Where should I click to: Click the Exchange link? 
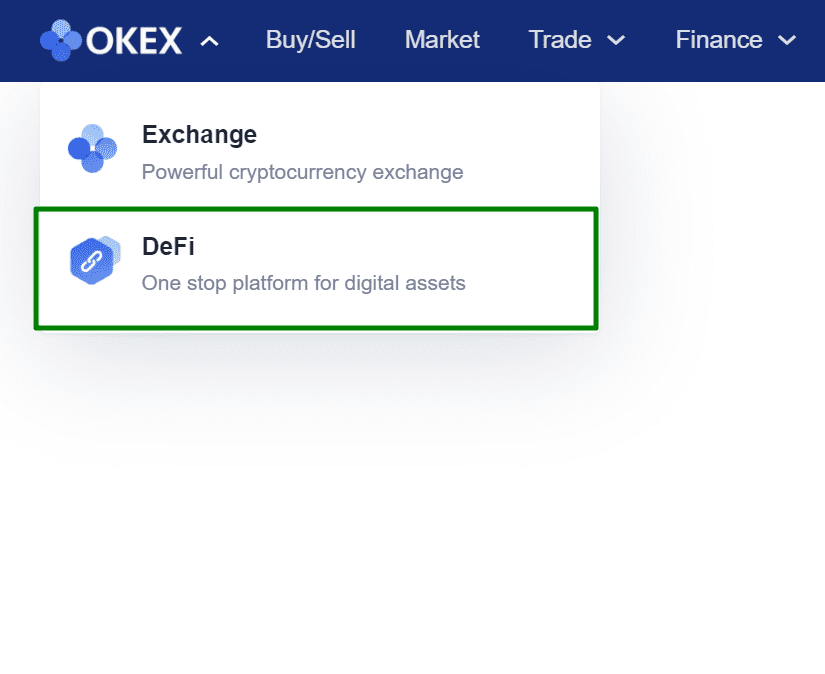(199, 134)
